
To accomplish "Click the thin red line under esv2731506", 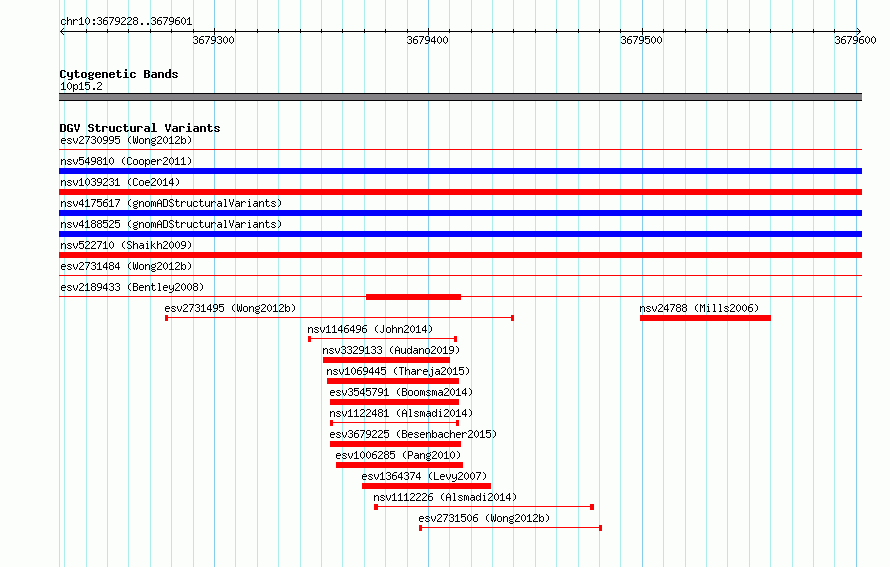I will pos(510,528).
